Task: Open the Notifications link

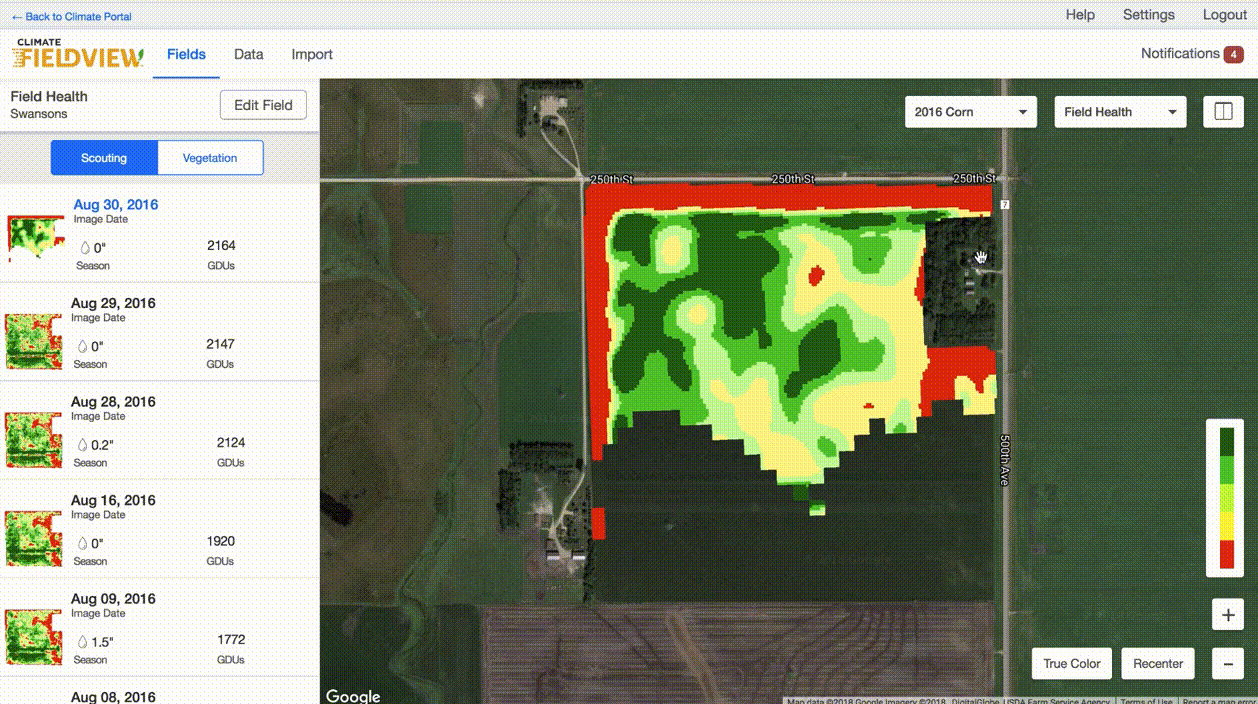Action: (x=1180, y=54)
